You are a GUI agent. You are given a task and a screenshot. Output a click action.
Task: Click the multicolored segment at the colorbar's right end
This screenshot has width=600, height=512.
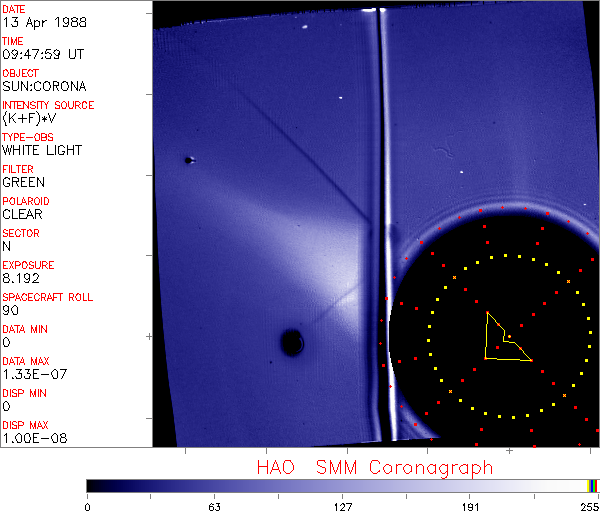tap(593, 485)
